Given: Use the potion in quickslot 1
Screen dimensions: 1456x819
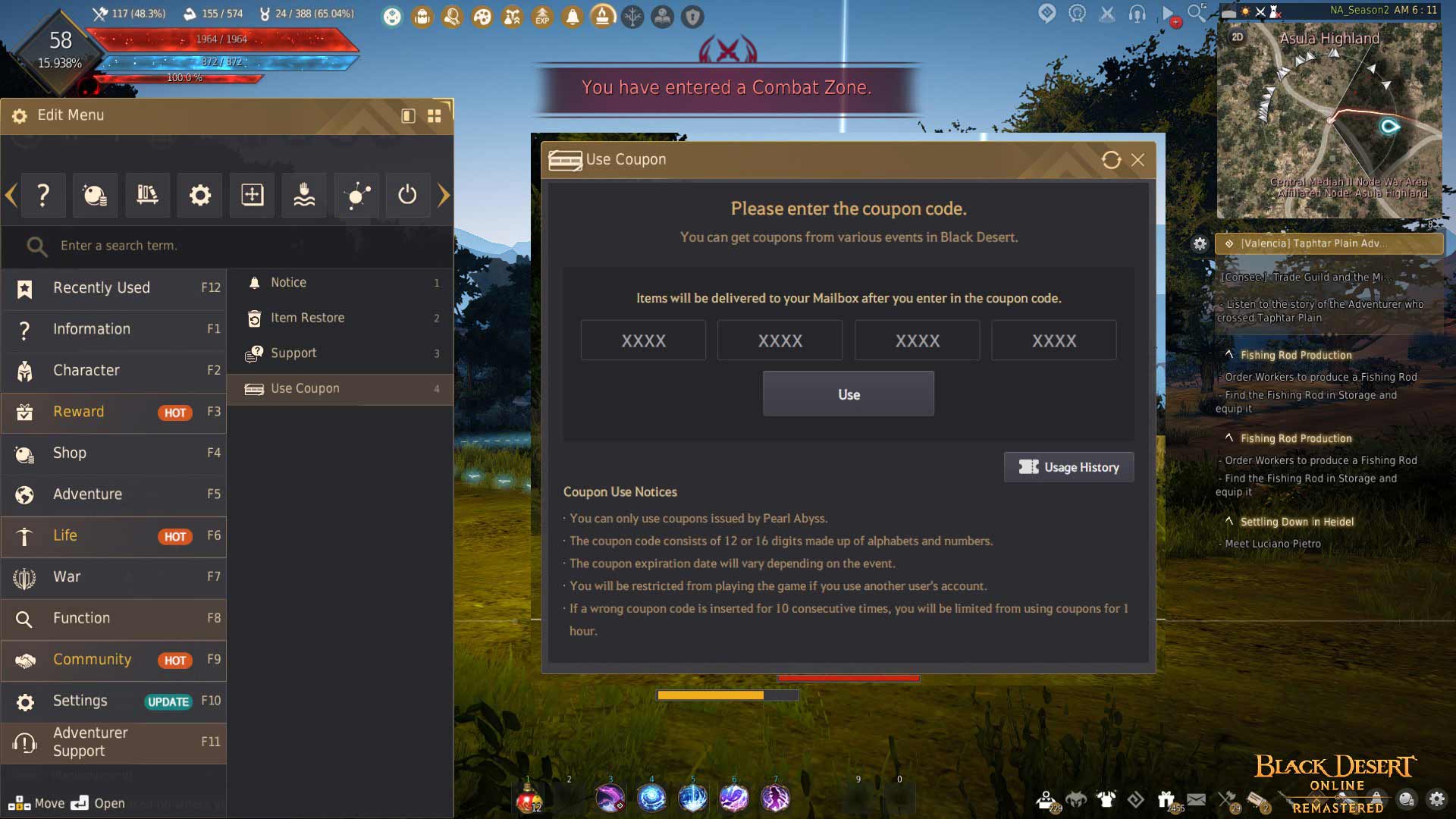Looking at the screenshot, I should point(529,798).
